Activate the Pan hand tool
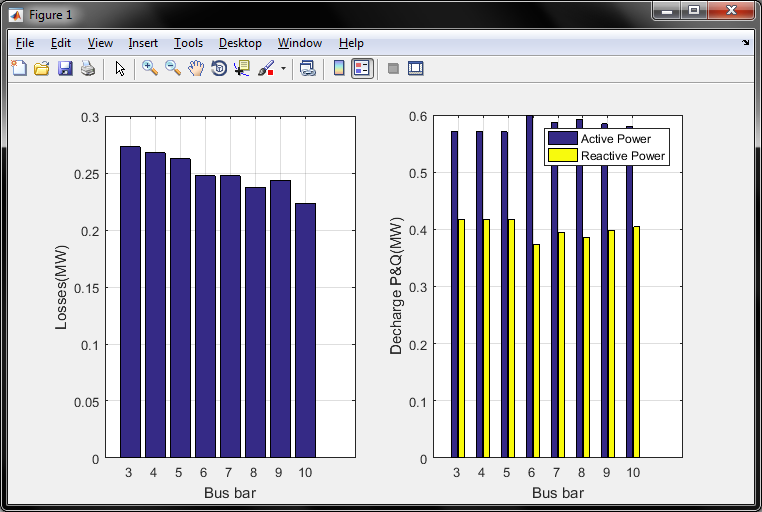The height and width of the screenshot is (512, 762). pyautogui.click(x=195, y=69)
